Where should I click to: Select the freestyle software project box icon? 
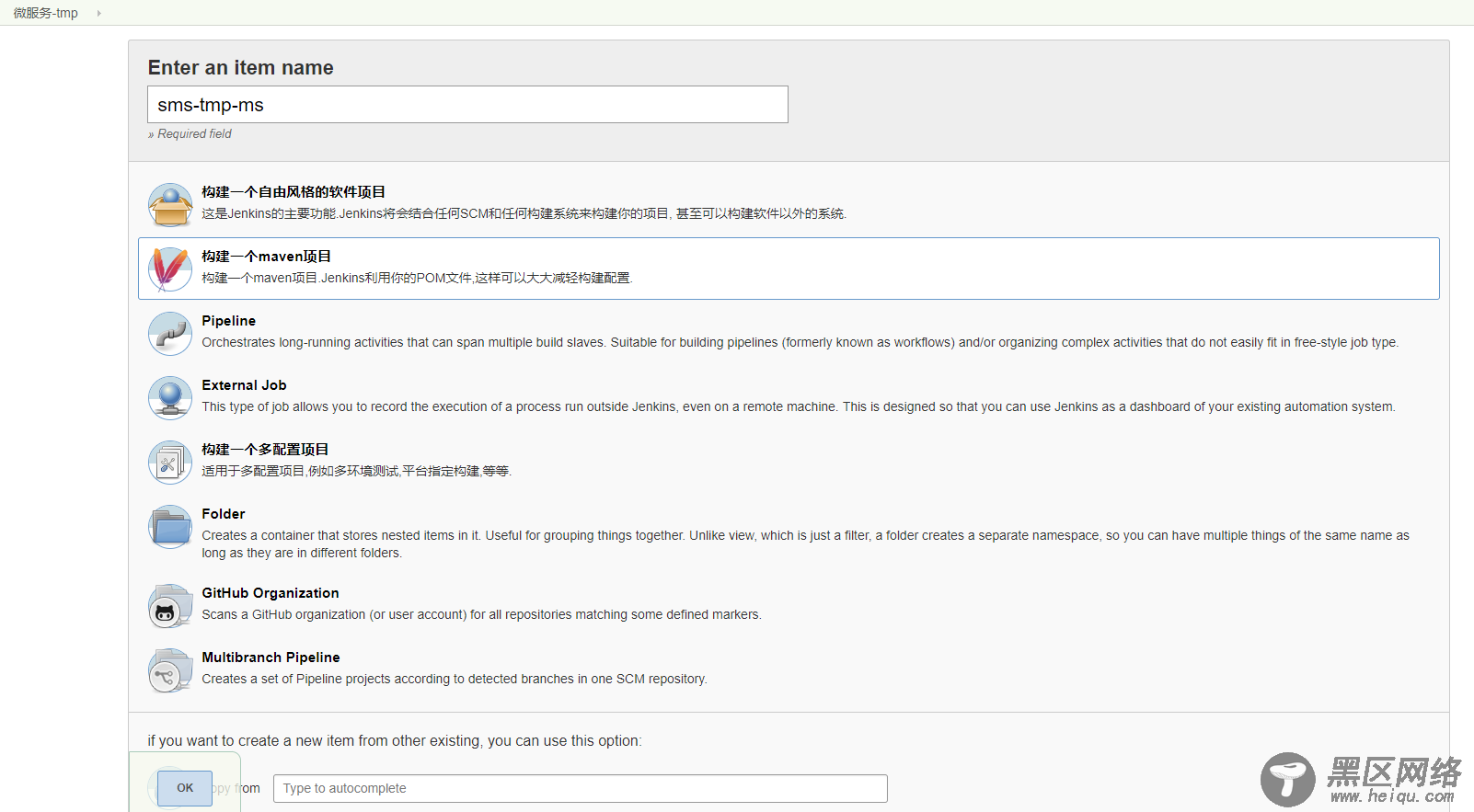[170, 204]
